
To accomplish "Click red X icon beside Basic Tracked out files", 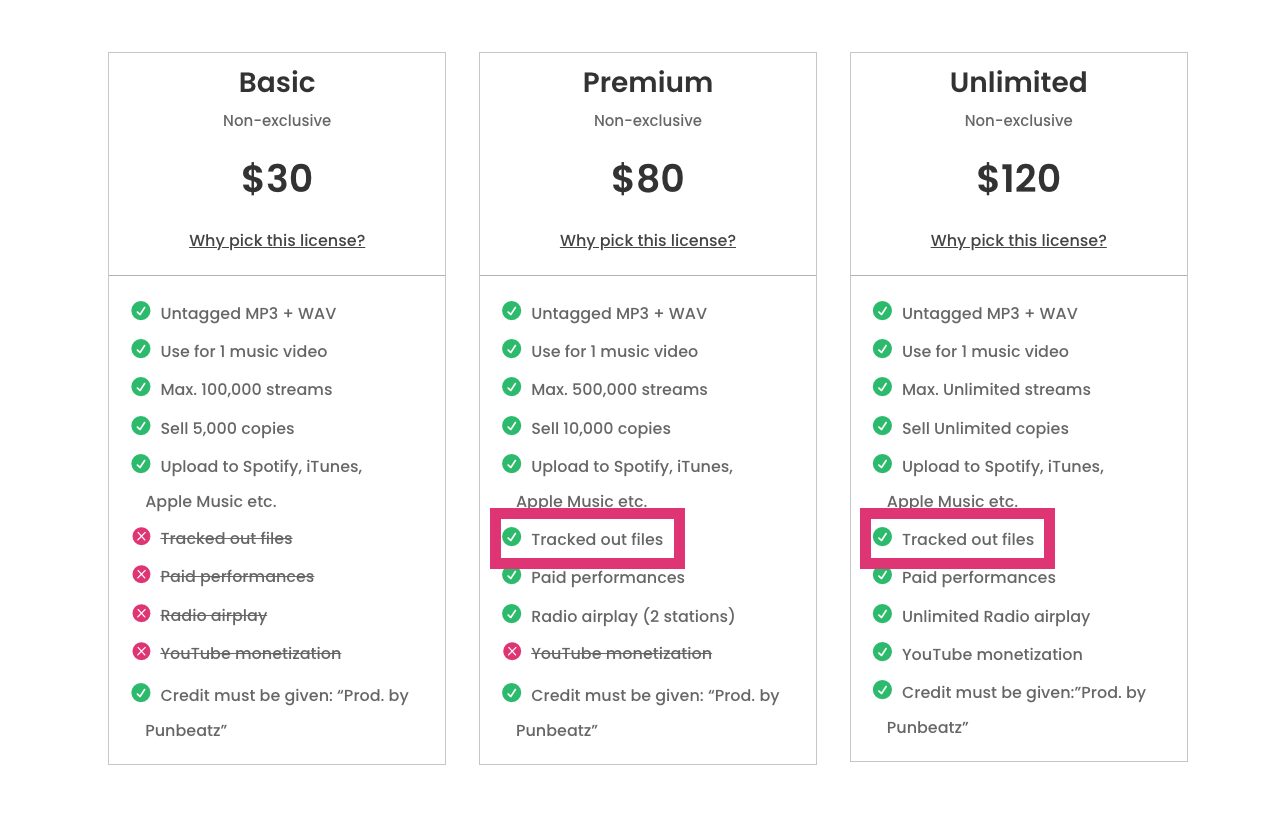I will point(141,537).
